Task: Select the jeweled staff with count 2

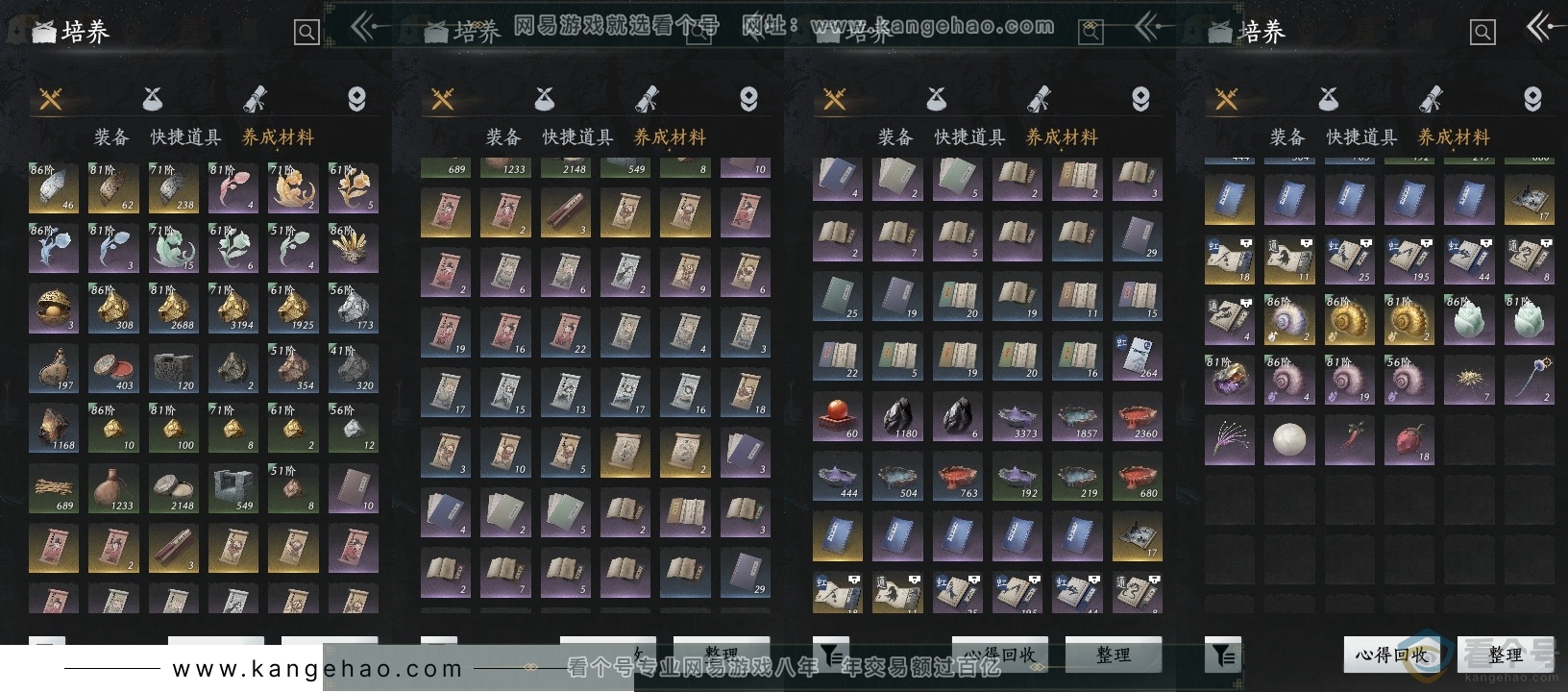Action: 1529,380
